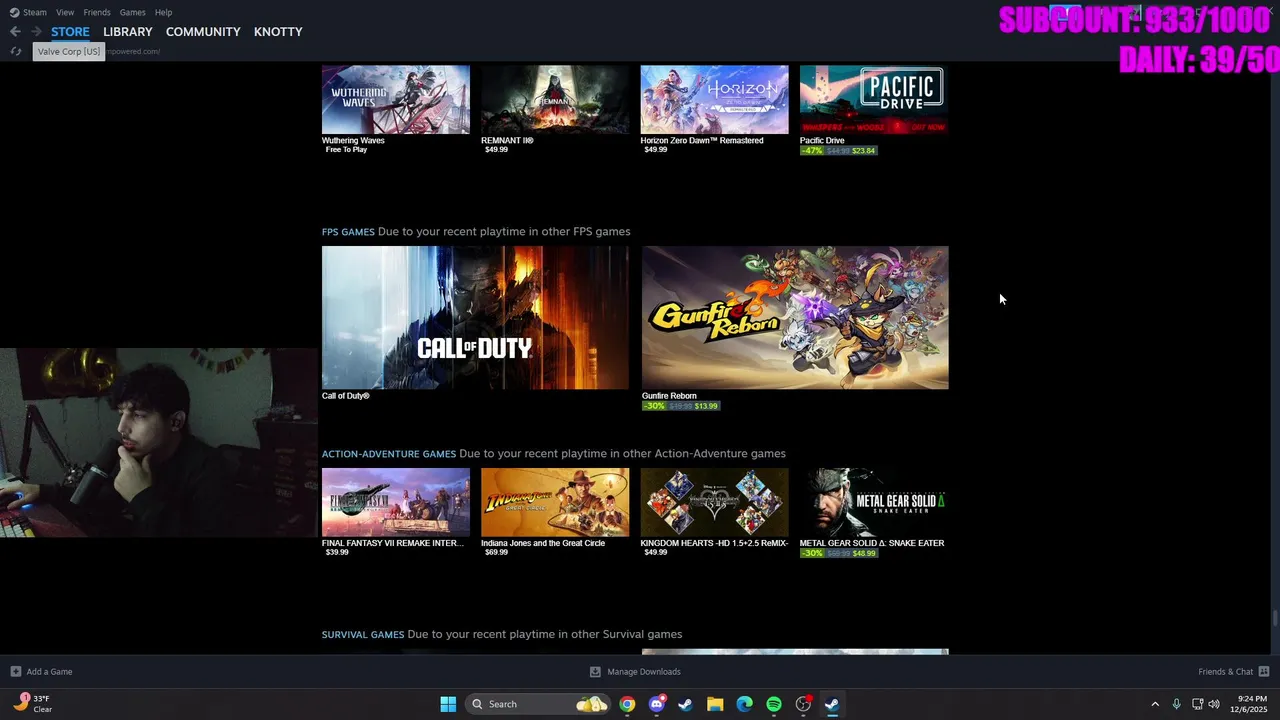Open the KNOTTY profile tab

pos(278,32)
